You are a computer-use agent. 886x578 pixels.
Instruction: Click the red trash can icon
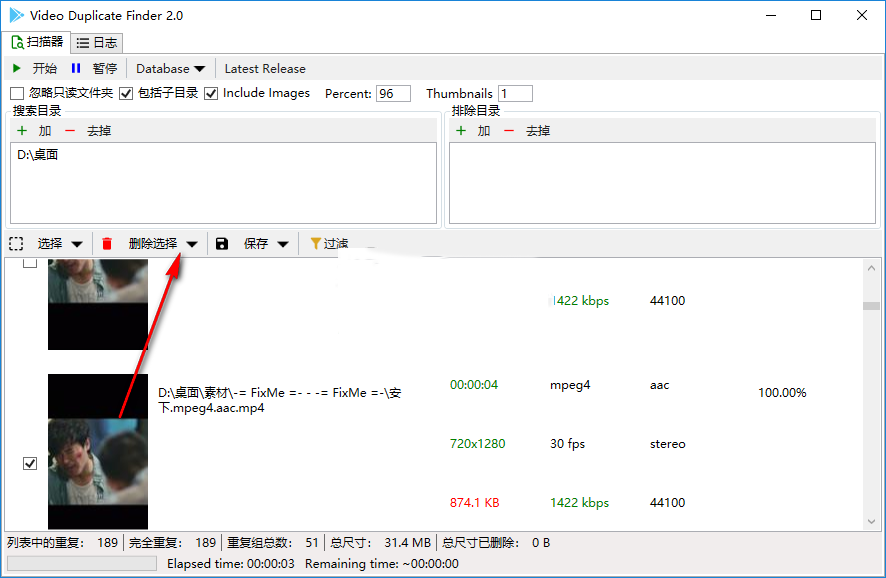tap(107, 244)
